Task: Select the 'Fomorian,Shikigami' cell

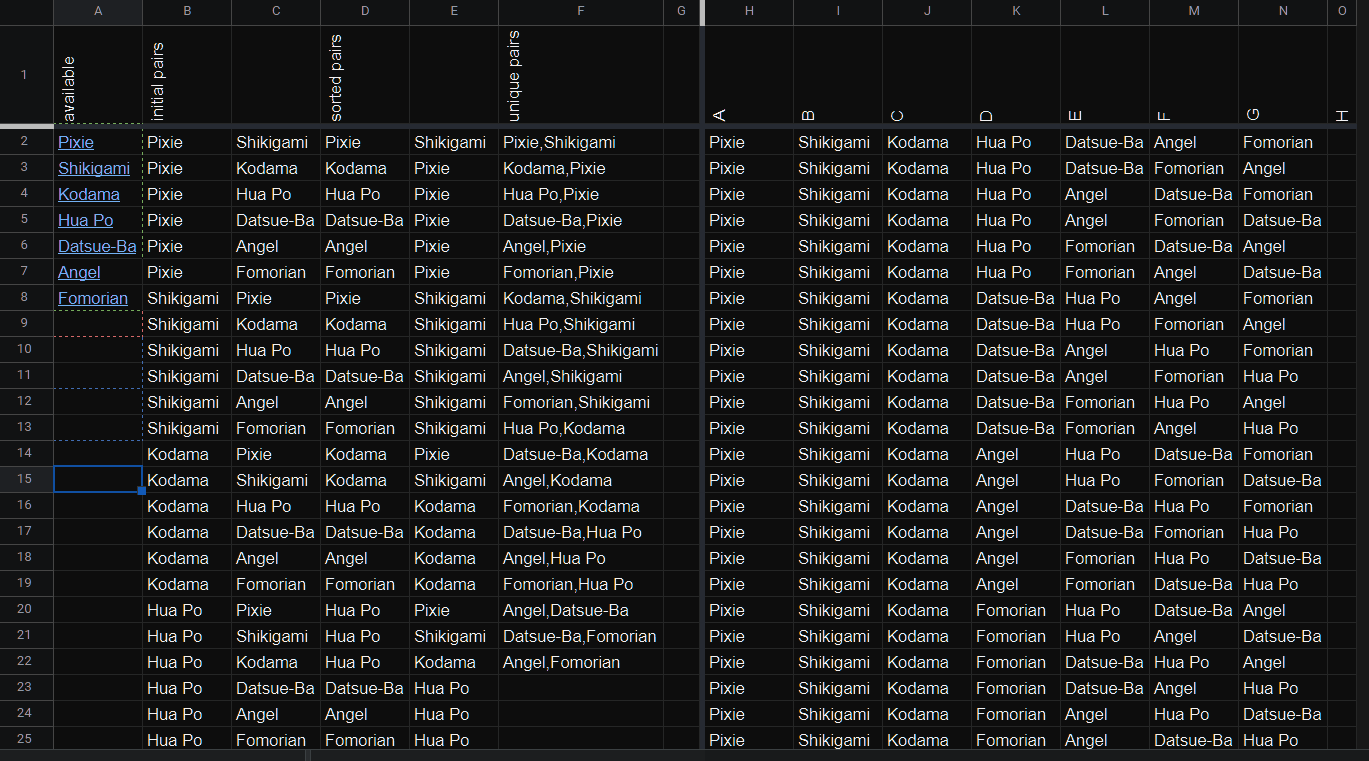Action: coord(581,402)
